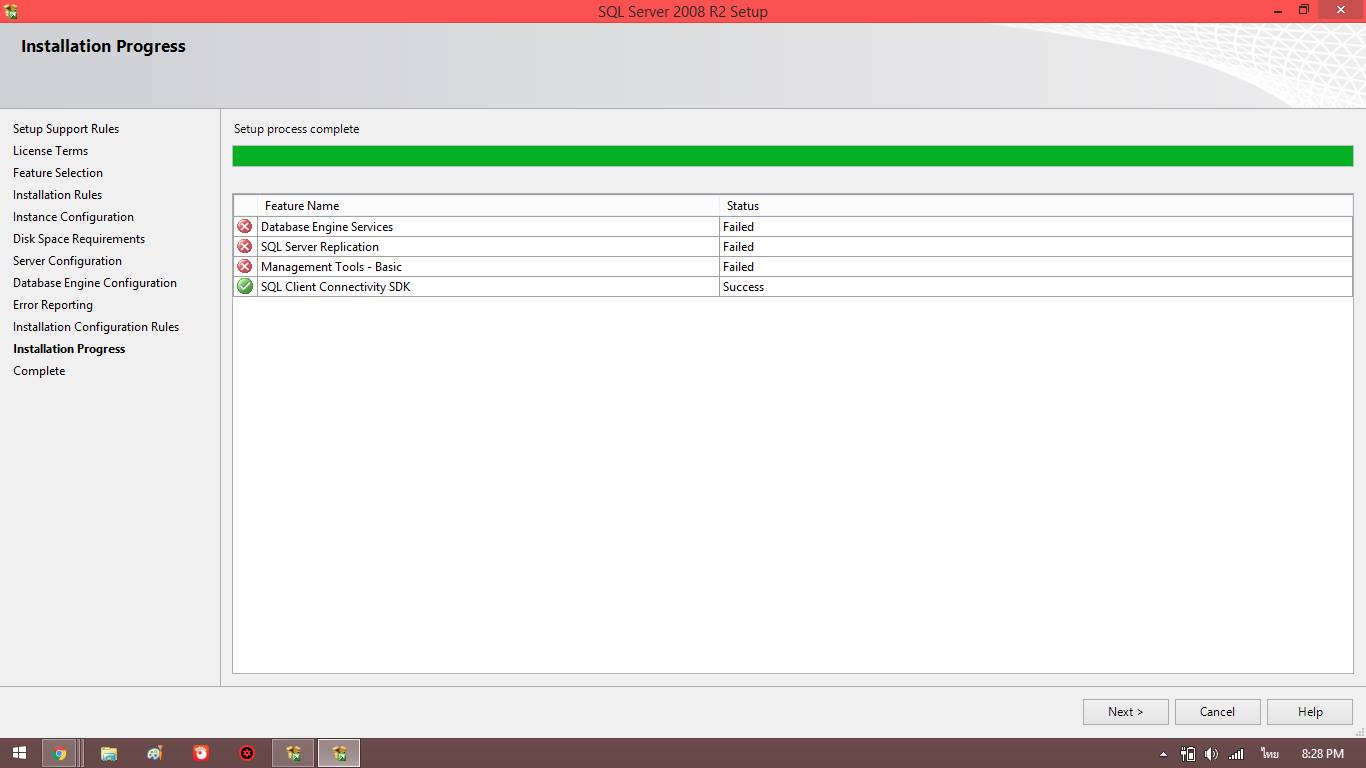
Task: Click Setup Support Rules in the sidebar
Action: (66, 129)
